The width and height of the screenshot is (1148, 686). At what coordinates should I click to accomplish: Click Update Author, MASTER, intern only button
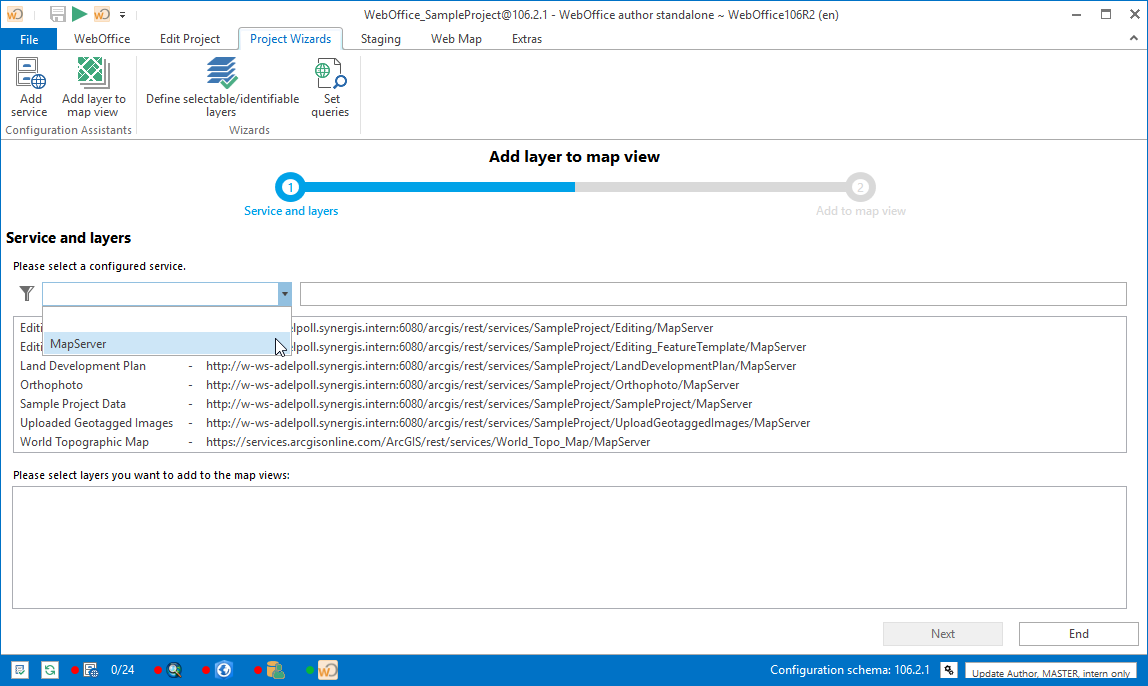1051,673
